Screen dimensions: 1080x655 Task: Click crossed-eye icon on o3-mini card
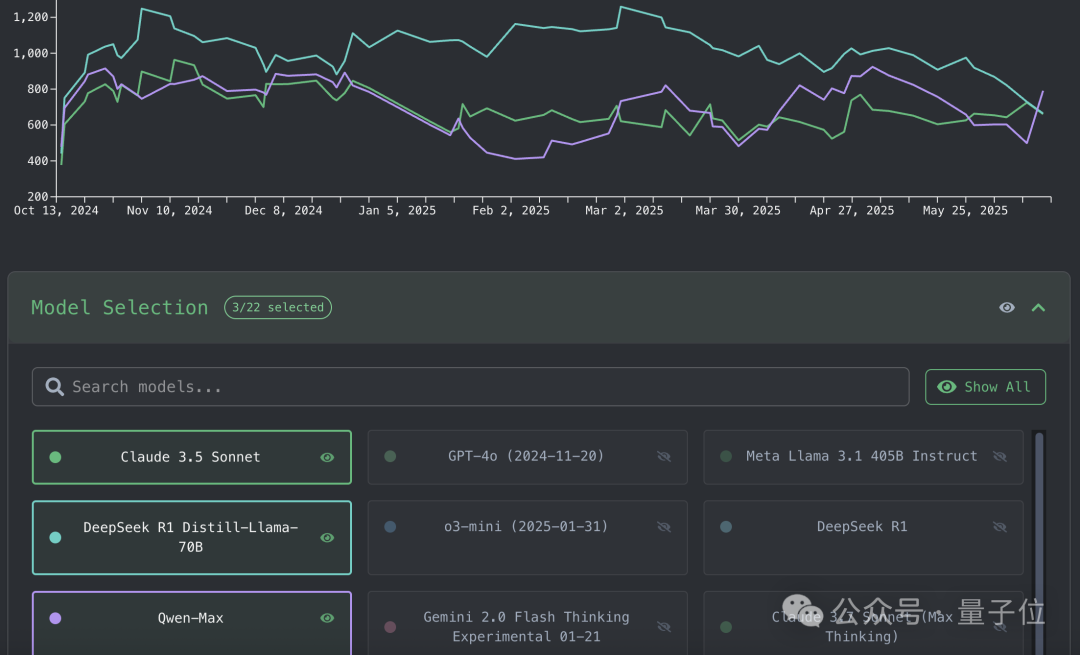click(663, 527)
